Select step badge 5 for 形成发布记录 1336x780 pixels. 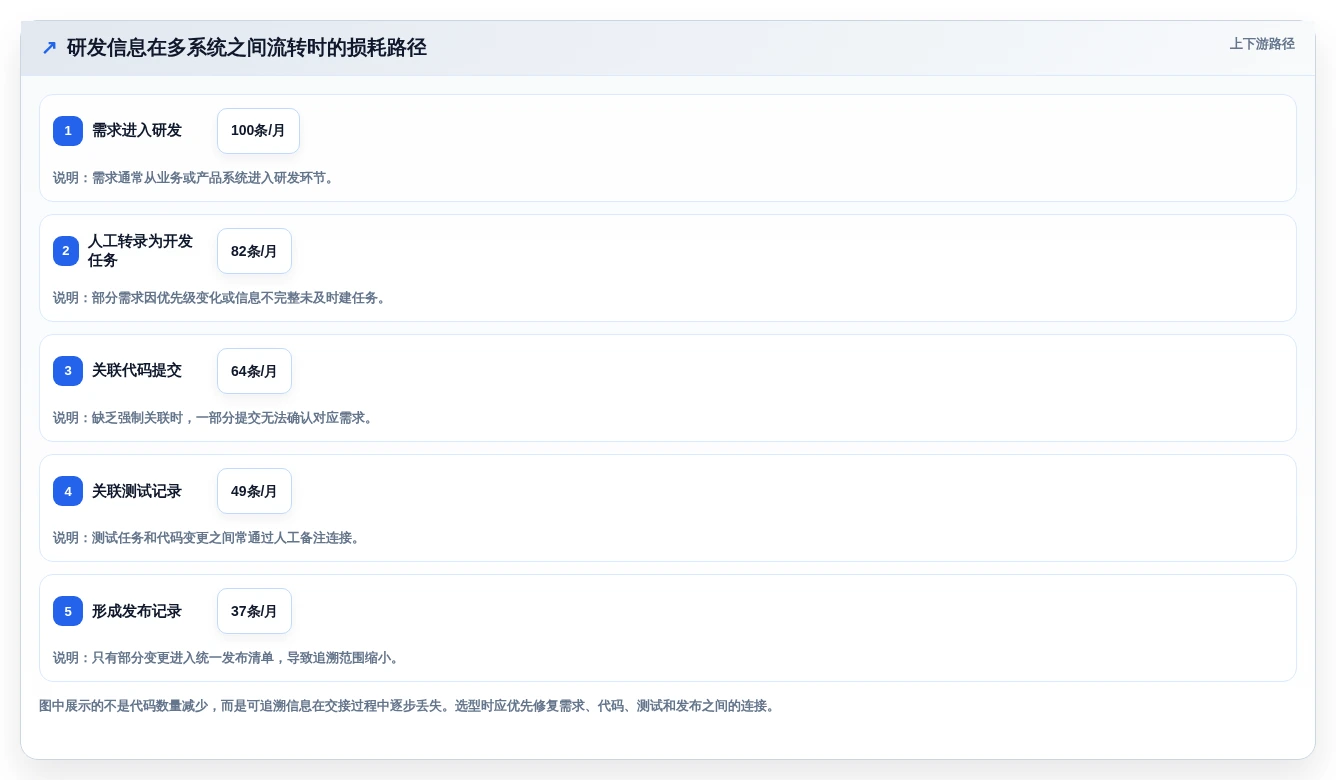point(68,611)
